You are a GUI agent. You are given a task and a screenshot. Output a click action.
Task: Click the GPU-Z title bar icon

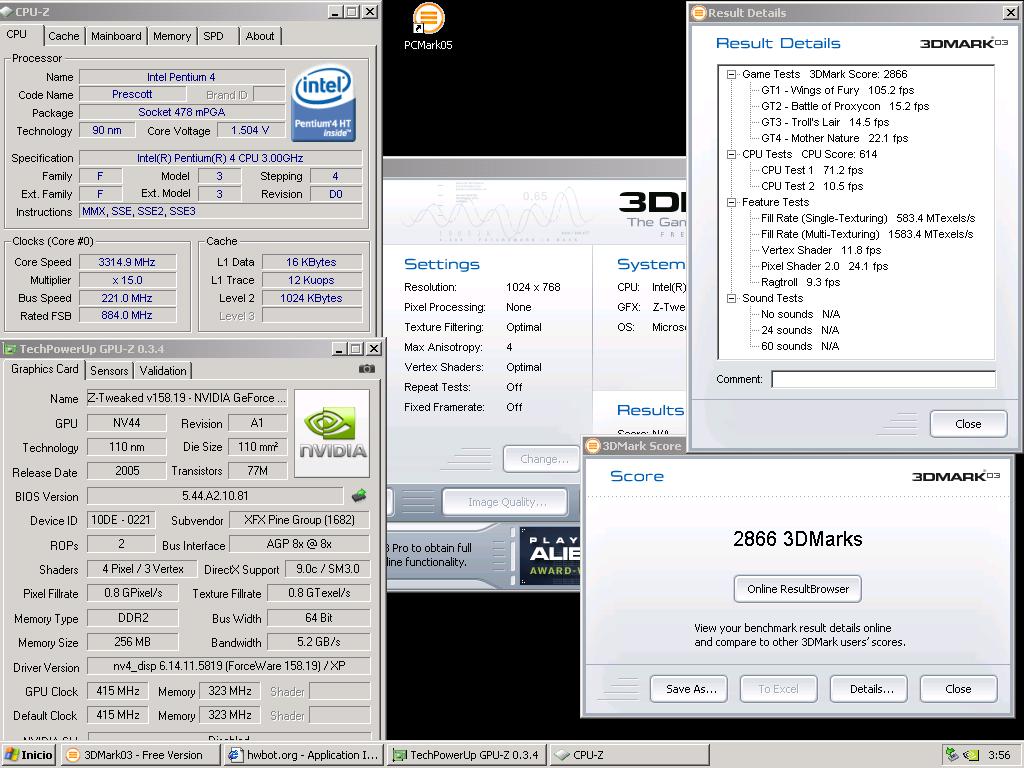pyautogui.click(x=9, y=349)
